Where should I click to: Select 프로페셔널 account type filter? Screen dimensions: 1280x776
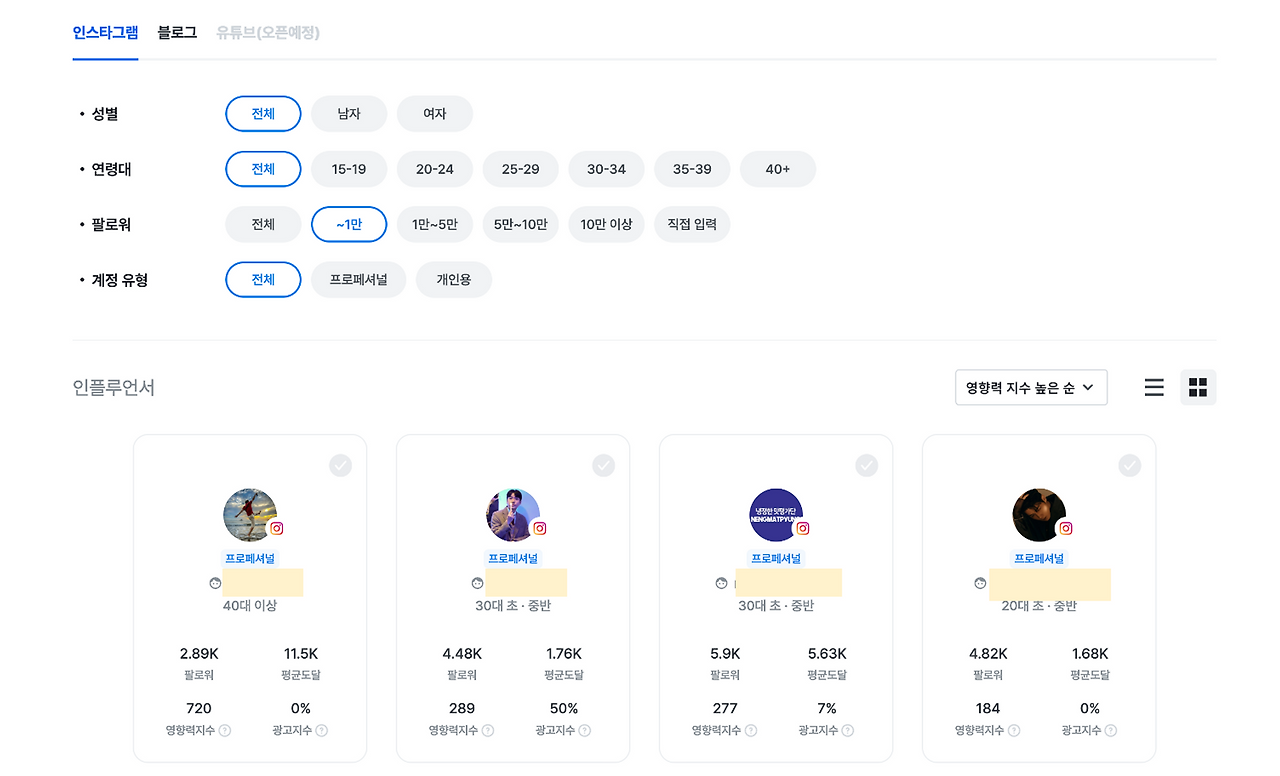(359, 280)
